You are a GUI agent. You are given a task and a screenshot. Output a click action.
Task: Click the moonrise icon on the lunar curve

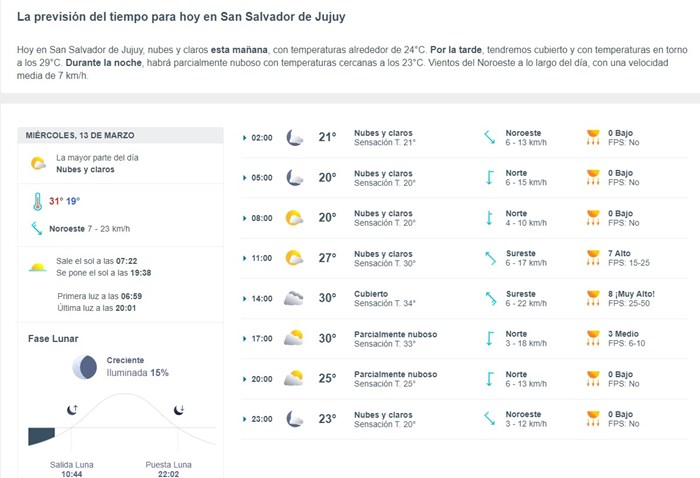pos(72,409)
